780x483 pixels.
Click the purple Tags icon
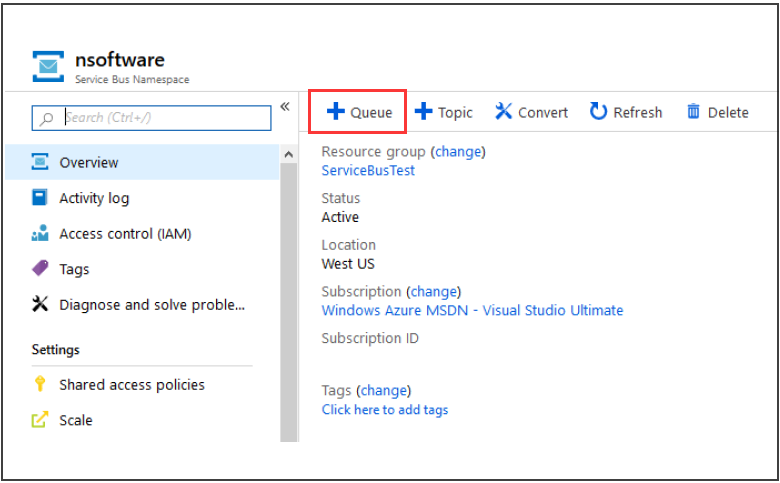pos(40,269)
